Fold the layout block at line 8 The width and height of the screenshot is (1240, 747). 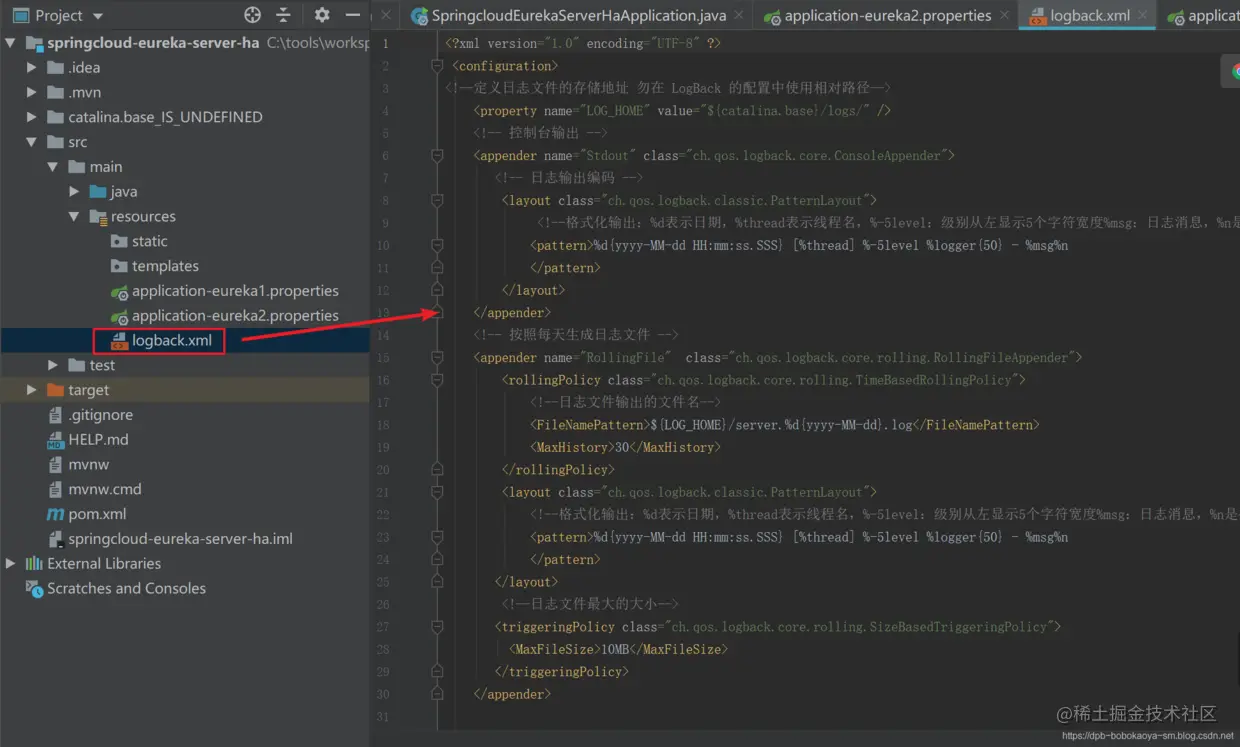click(437, 200)
